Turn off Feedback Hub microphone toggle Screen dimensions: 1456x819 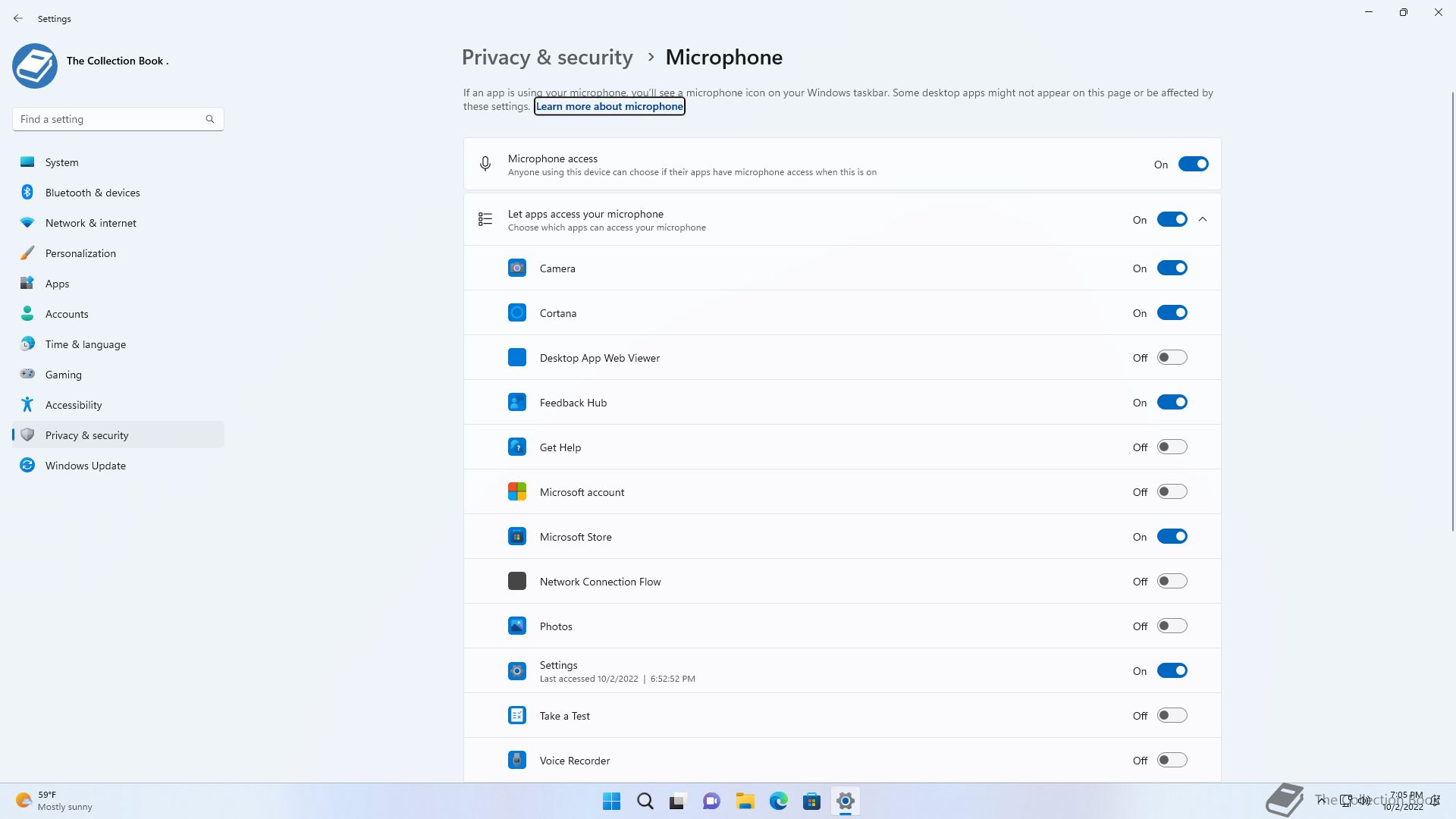coord(1172,402)
